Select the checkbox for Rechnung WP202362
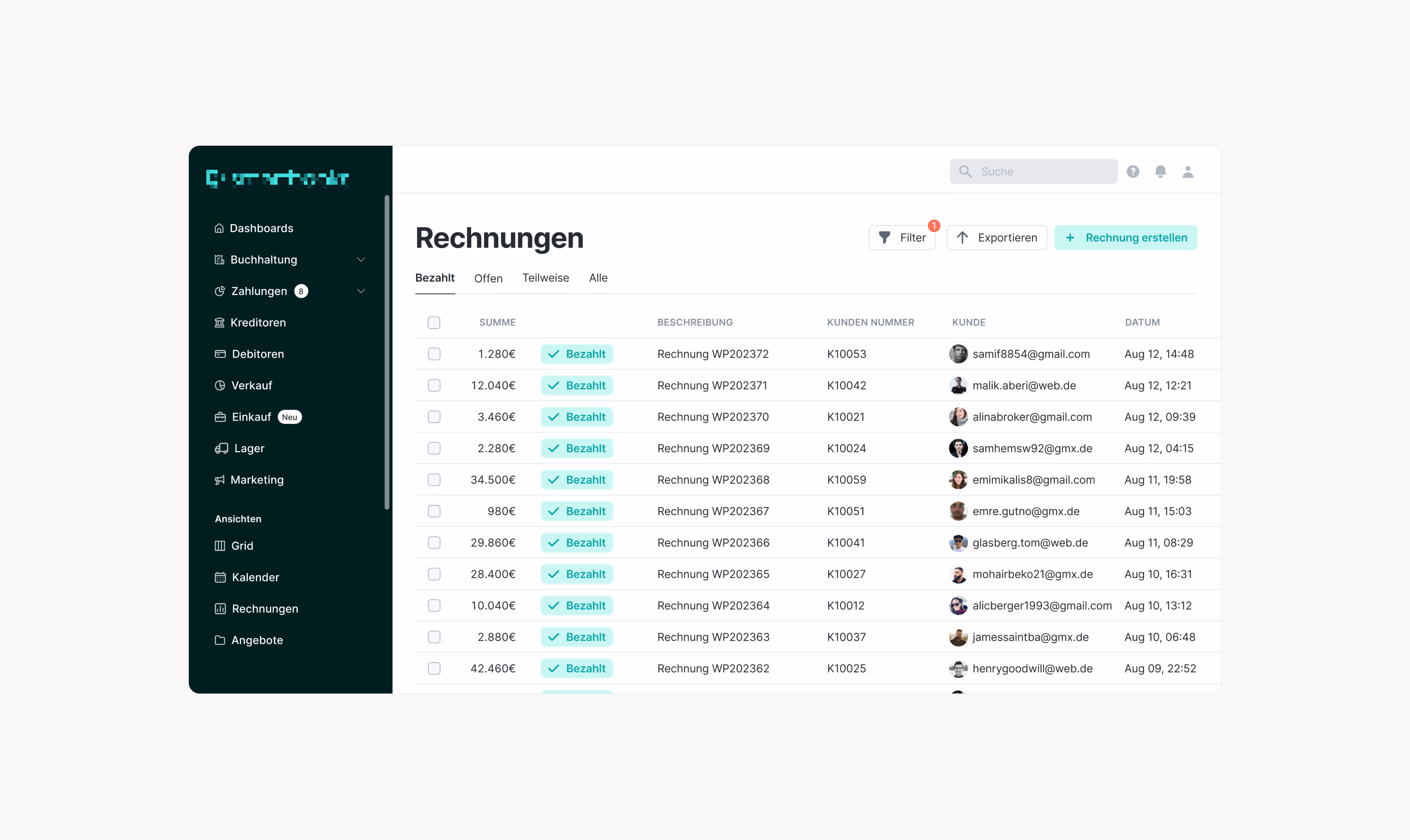1410x840 pixels. tap(434, 668)
